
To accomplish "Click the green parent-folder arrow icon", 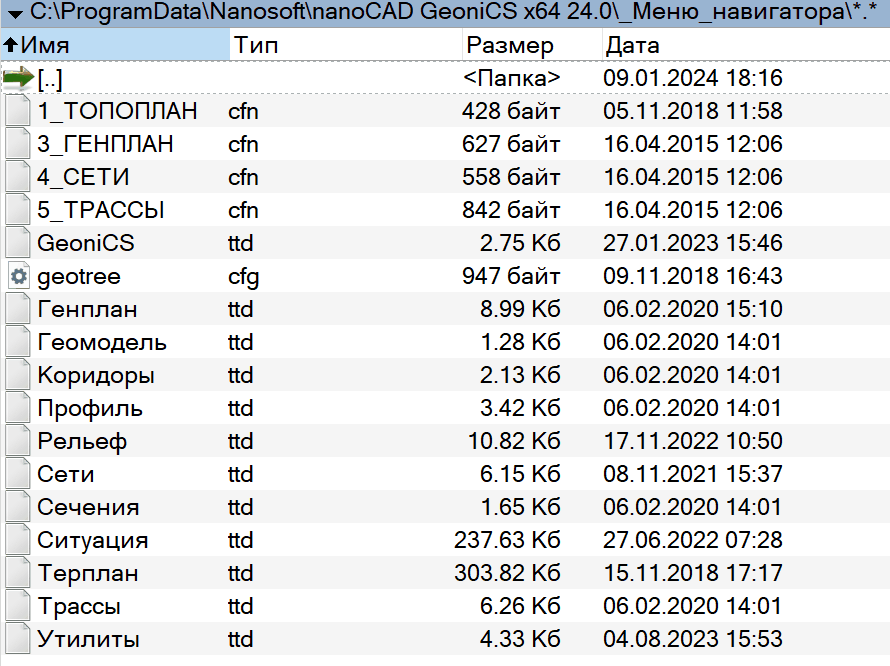I will 16,78.
